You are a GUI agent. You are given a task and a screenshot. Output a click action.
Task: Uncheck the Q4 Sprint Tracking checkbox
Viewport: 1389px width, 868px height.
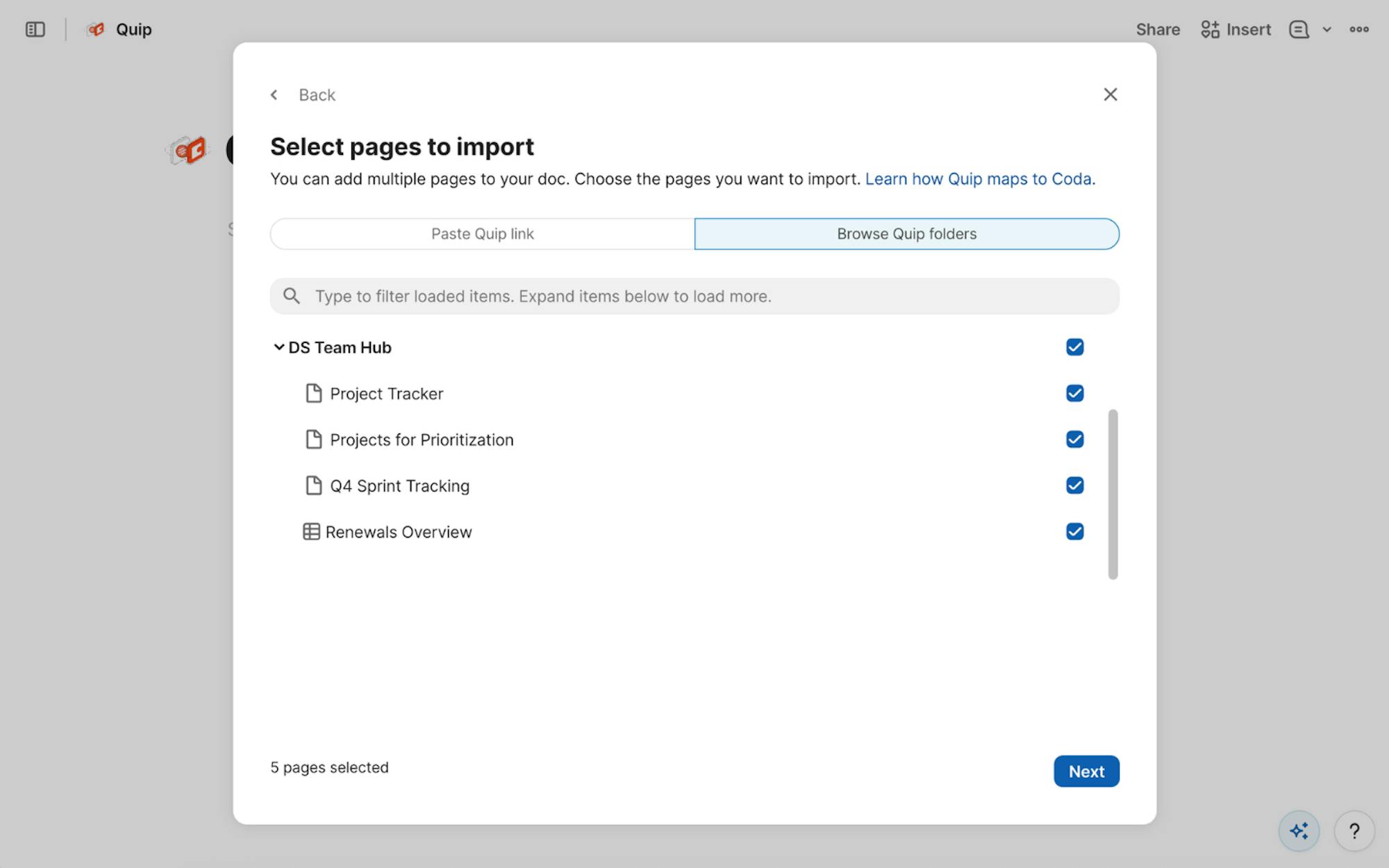coord(1074,485)
